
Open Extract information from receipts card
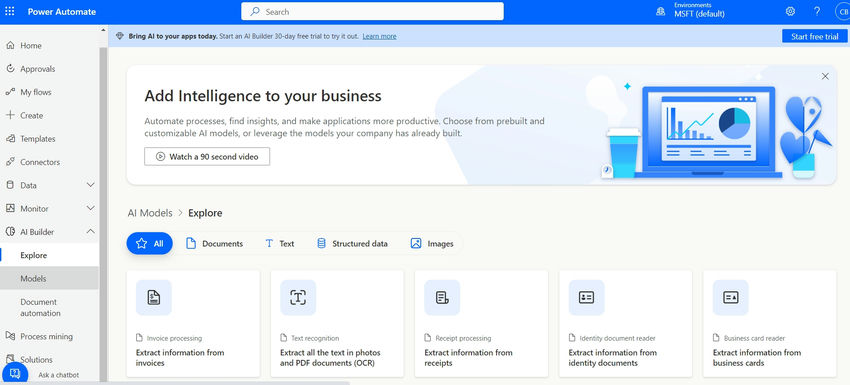(481, 323)
